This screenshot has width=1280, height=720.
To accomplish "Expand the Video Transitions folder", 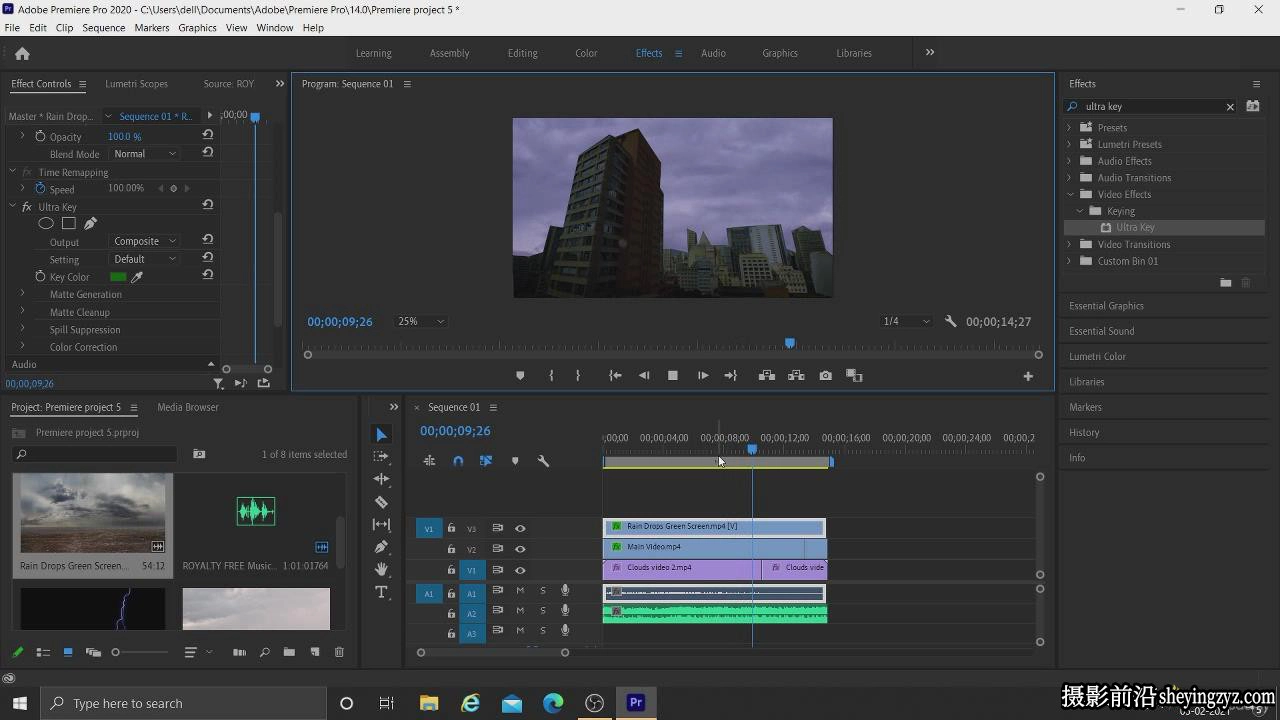I will [x=1069, y=244].
